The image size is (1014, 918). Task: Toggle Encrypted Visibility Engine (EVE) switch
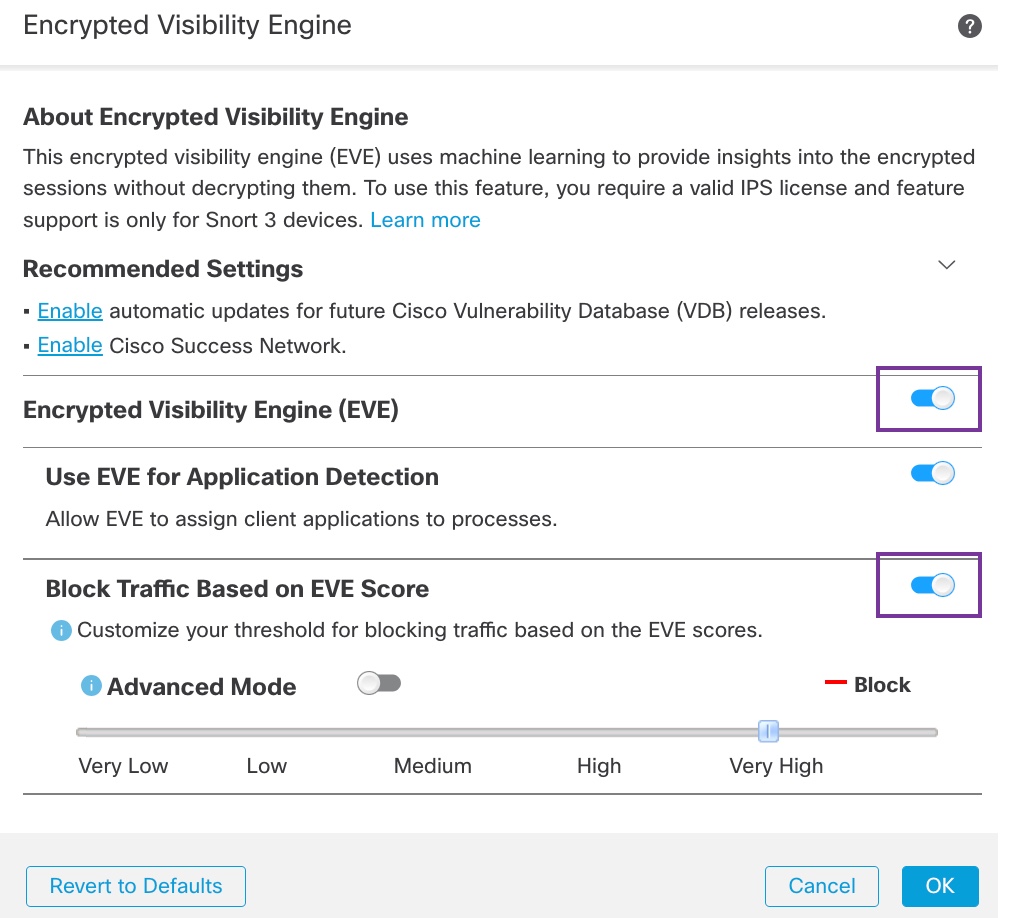pyautogui.click(x=932, y=399)
